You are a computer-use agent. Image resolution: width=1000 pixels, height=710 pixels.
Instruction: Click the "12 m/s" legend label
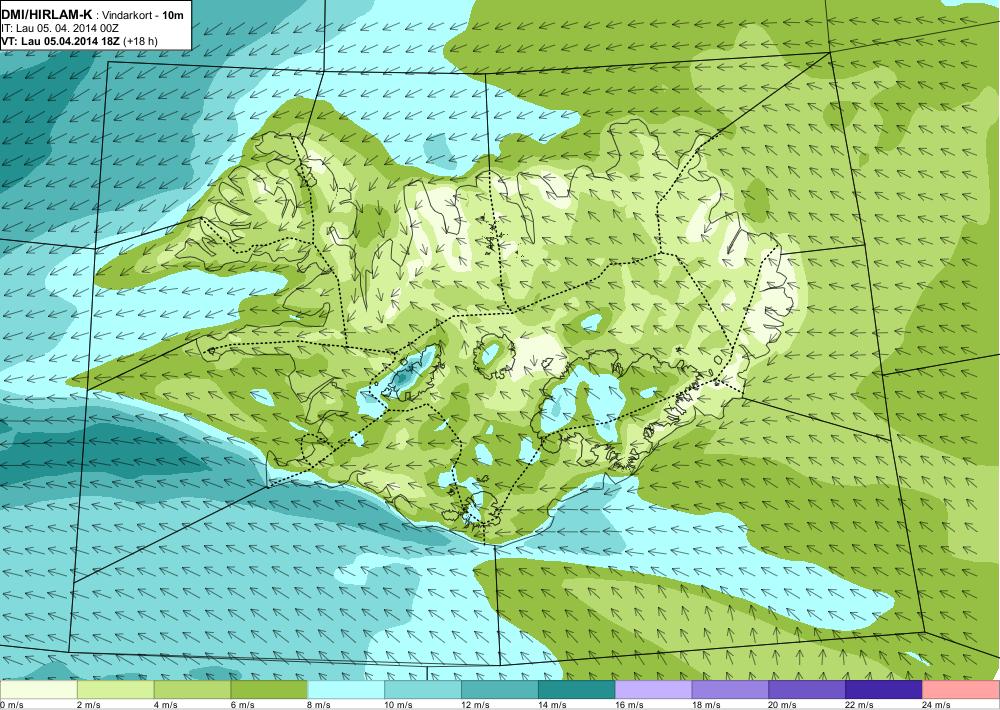pos(476,705)
